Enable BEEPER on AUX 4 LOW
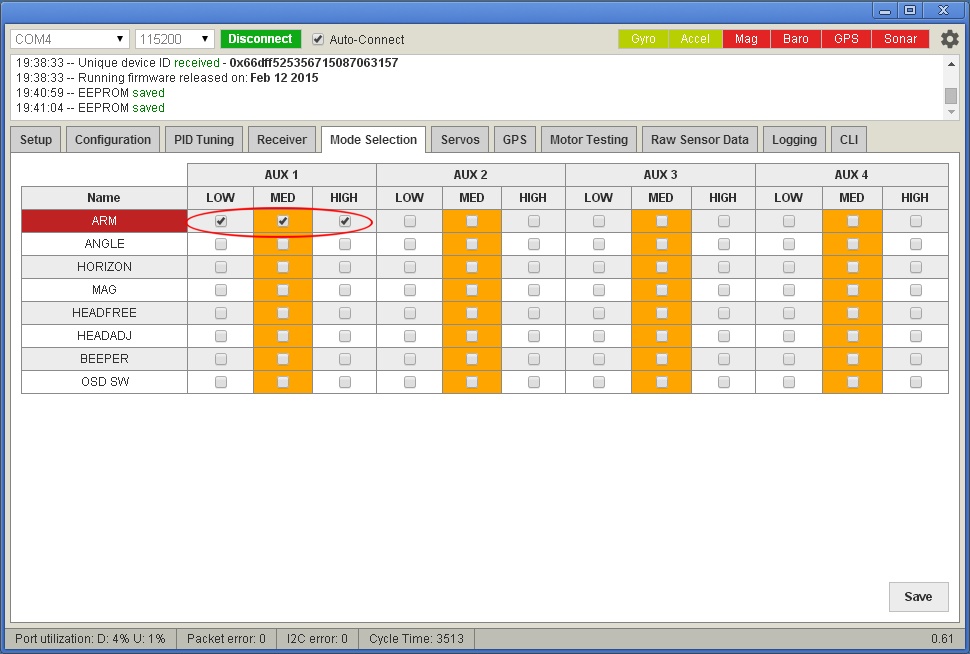This screenshot has height=654, width=970. (x=789, y=359)
